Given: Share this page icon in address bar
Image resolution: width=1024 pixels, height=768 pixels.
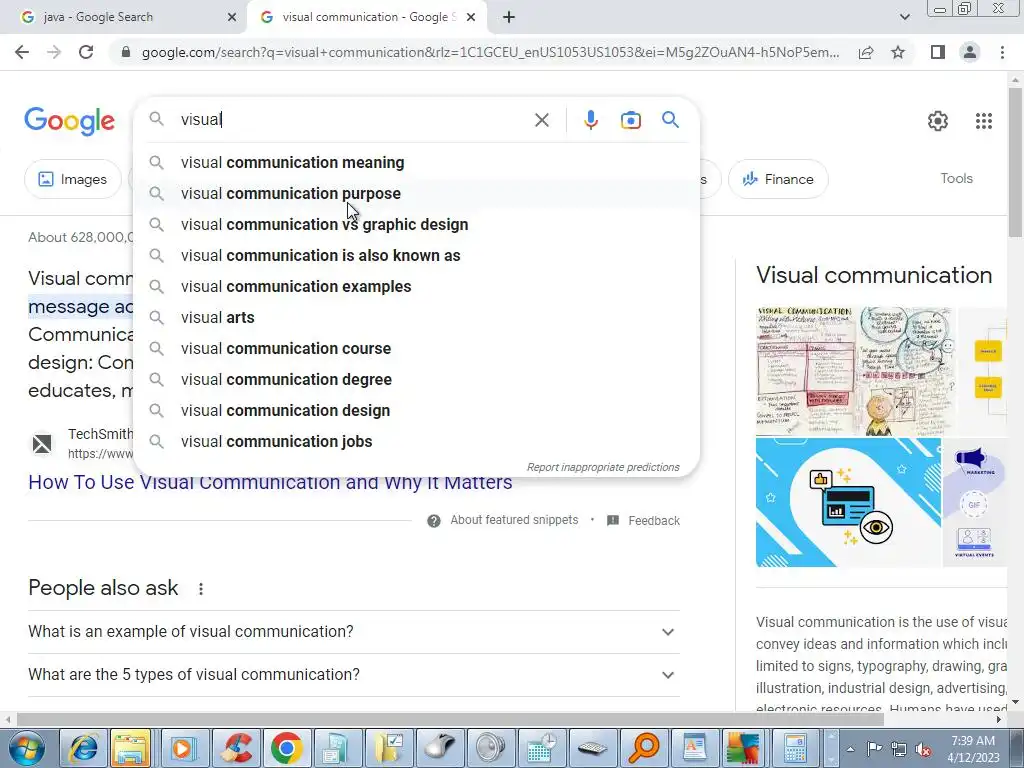Looking at the screenshot, I should pos(866,52).
